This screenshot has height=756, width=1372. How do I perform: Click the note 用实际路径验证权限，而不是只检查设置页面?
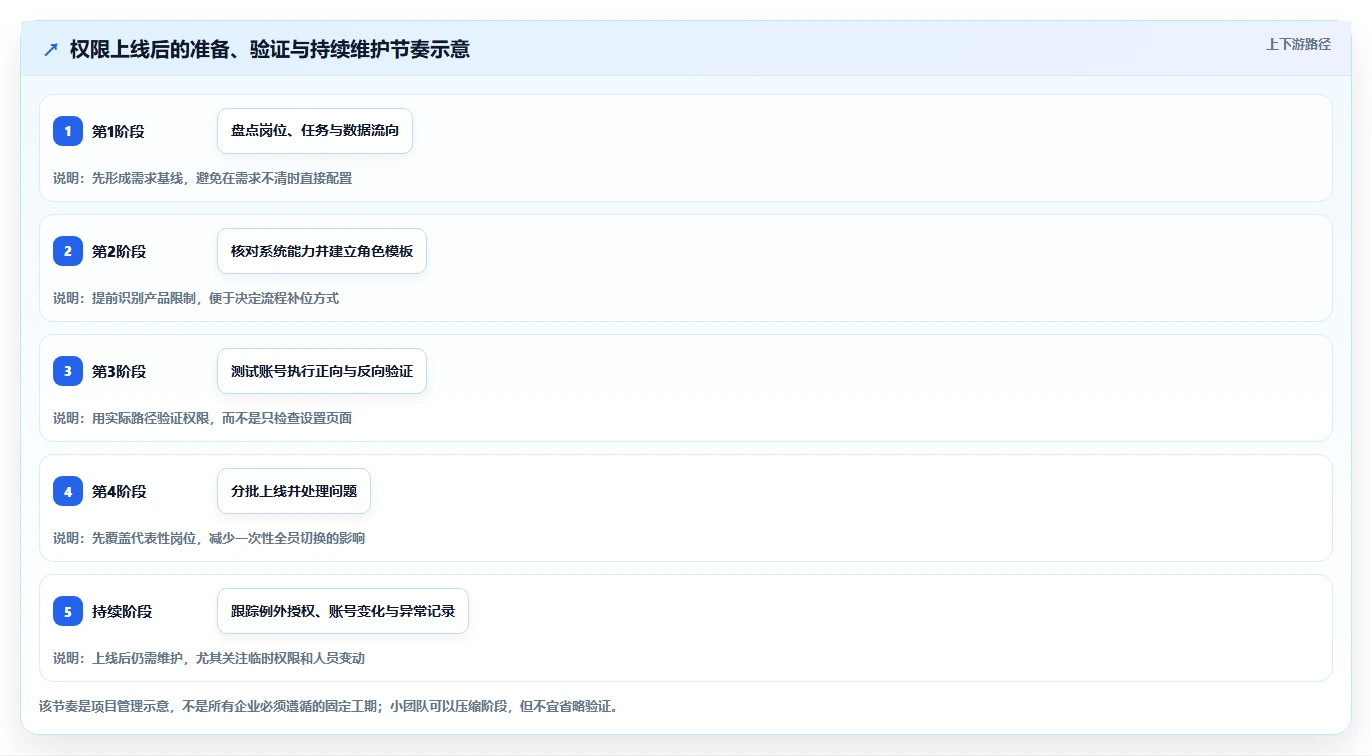pos(222,418)
